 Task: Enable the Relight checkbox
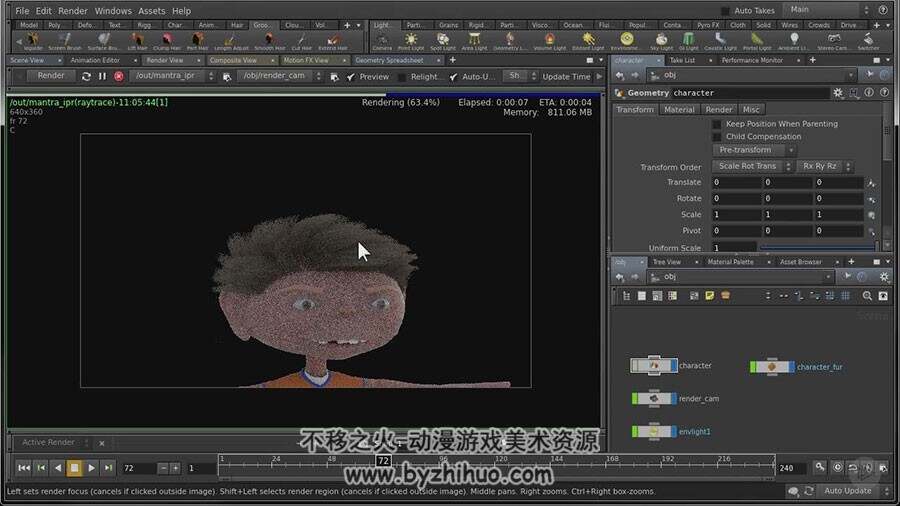coord(402,77)
